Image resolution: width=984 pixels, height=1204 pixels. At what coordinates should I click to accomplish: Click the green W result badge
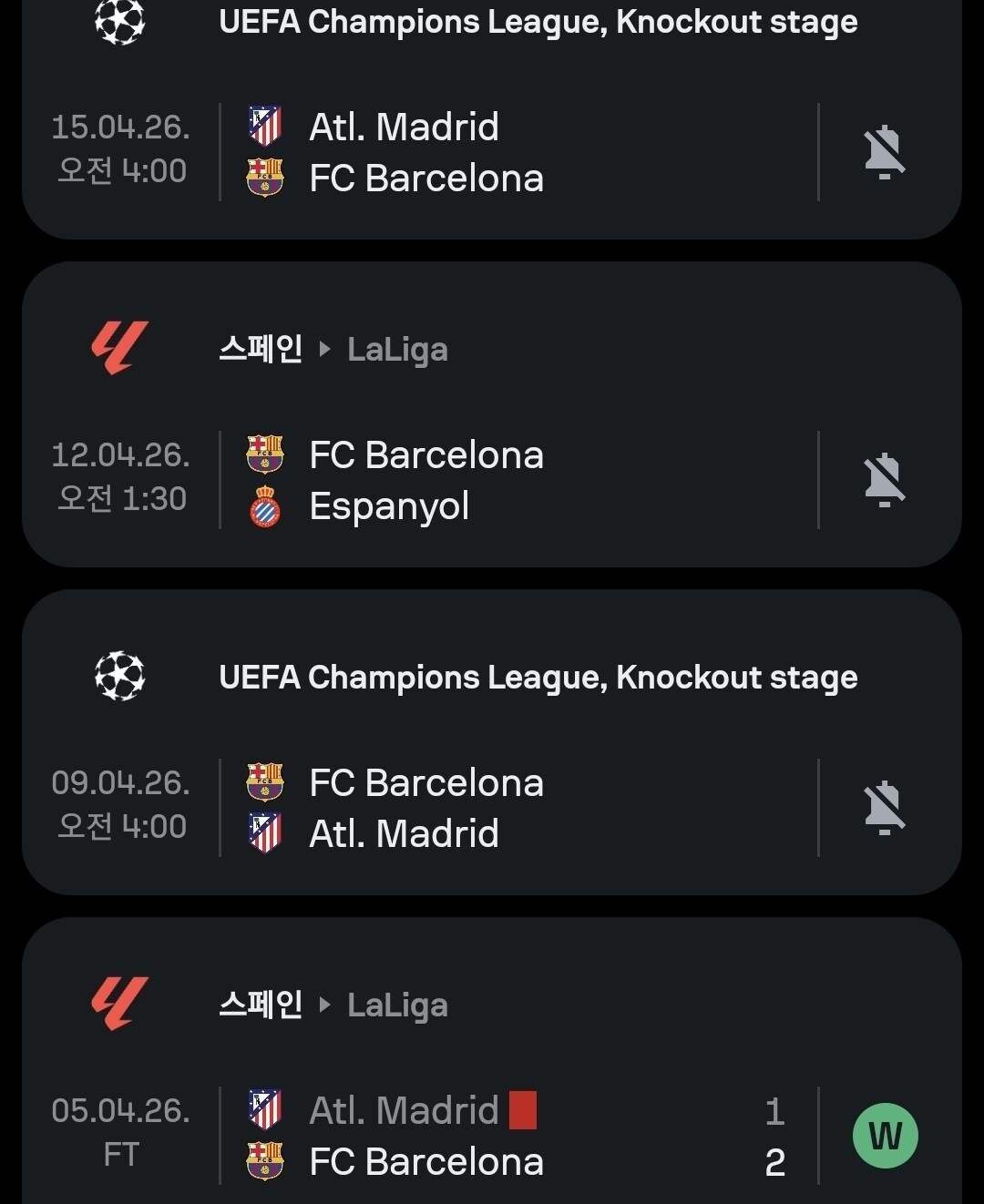885,1135
